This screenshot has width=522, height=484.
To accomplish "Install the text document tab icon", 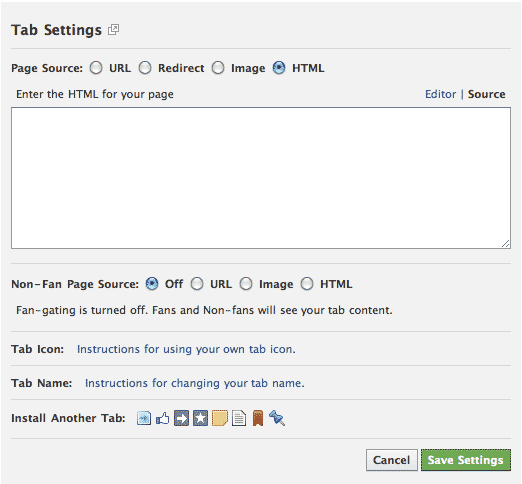I will point(239,418).
